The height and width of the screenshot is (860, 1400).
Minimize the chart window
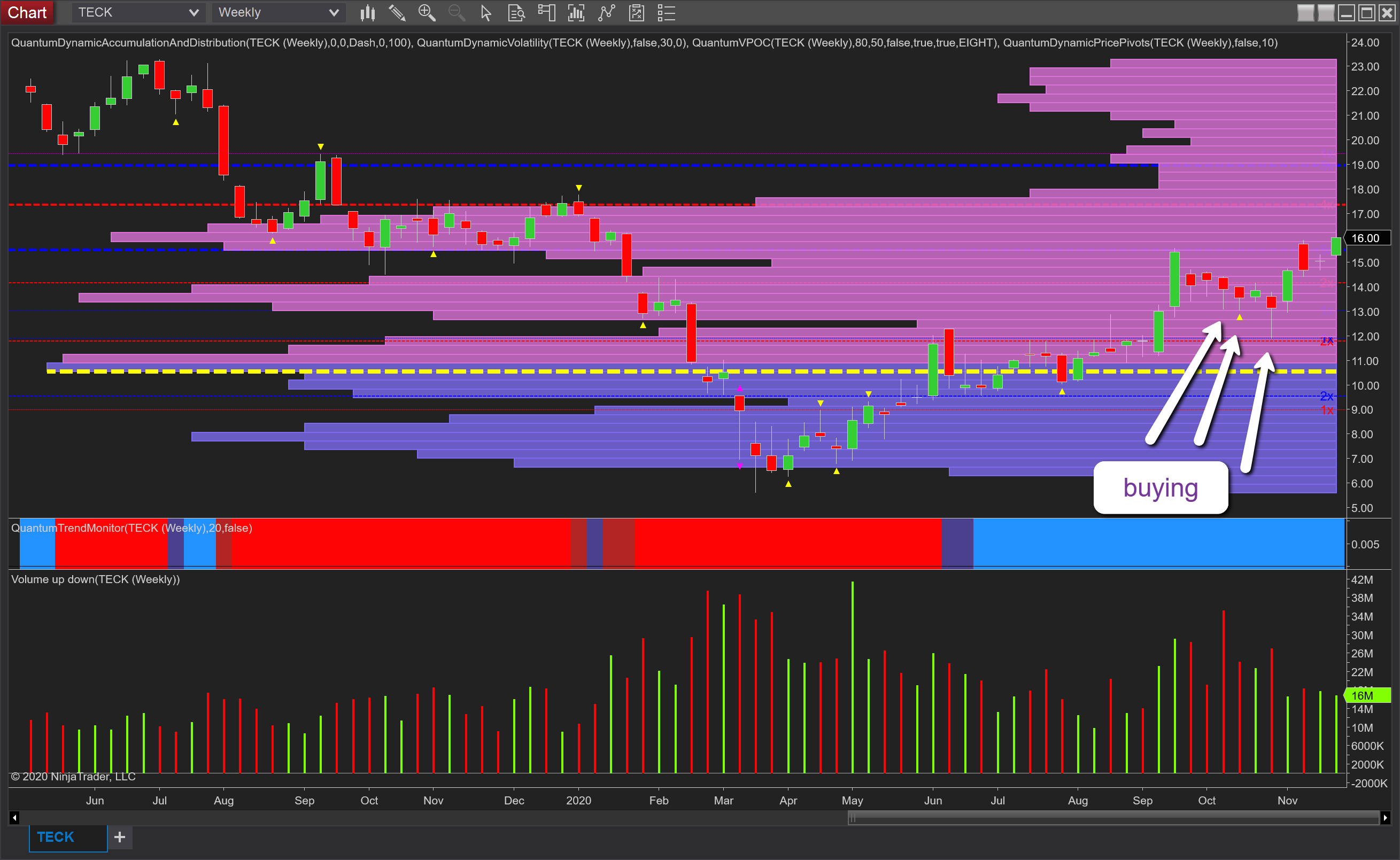pyautogui.click(x=1346, y=12)
